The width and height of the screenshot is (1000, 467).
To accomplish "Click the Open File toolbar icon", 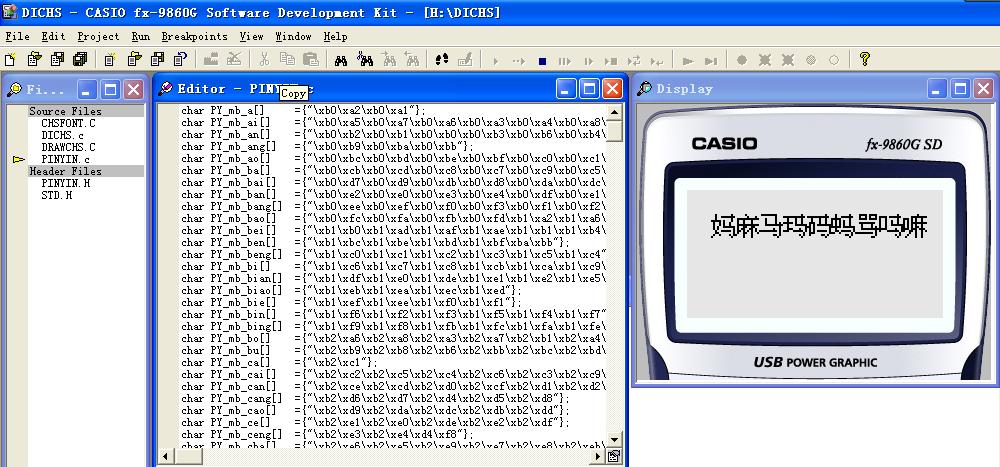I will point(34,60).
